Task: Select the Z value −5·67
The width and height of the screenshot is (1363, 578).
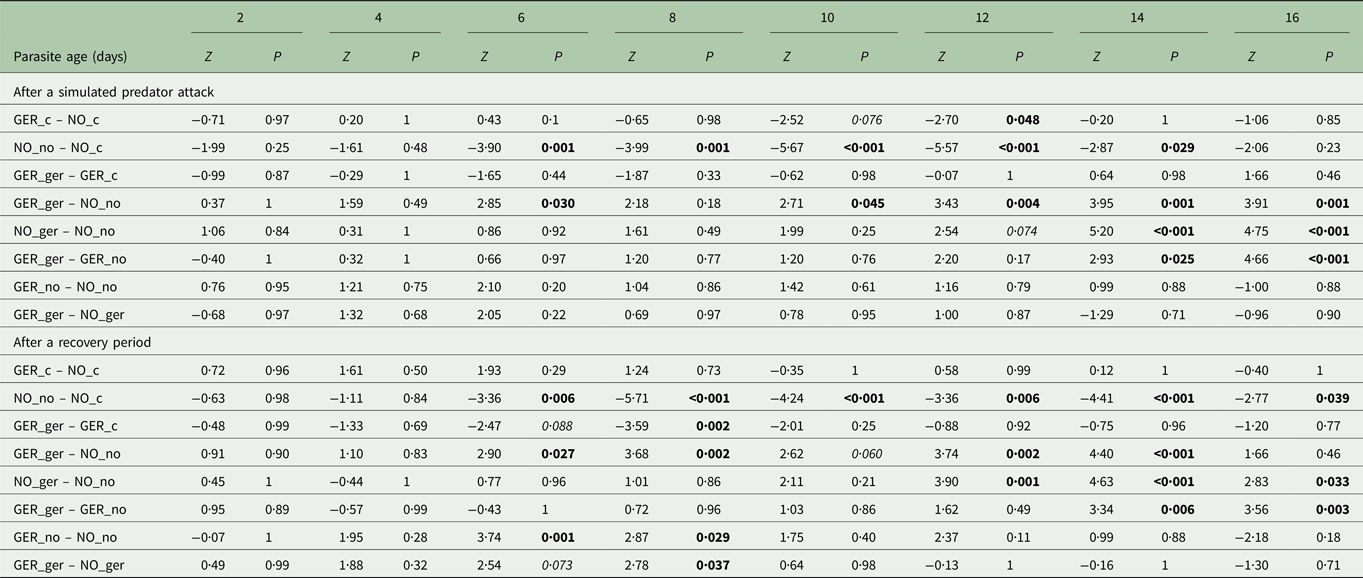Action: [x=788, y=148]
